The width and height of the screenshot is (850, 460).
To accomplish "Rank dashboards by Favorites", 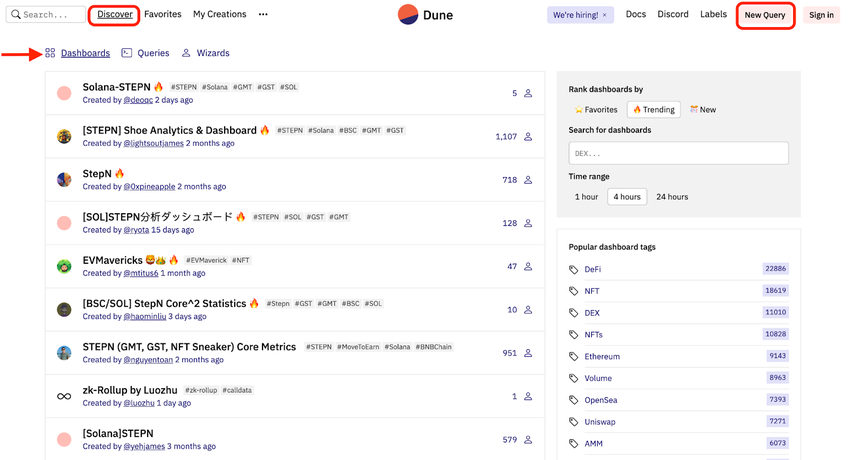I will pyautogui.click(x=596, y=110).
